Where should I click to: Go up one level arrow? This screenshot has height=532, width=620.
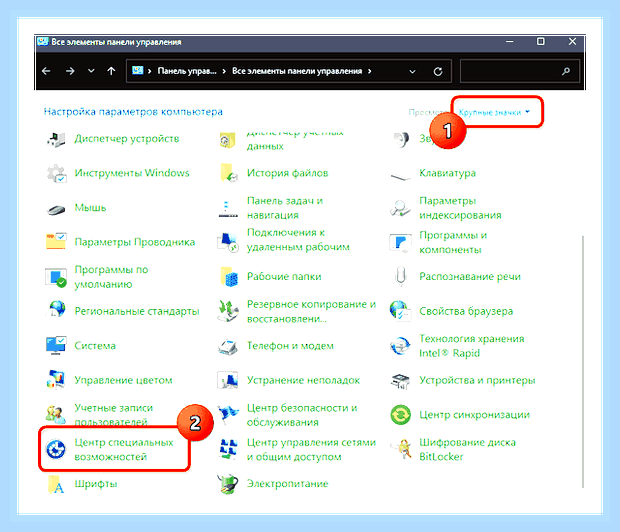(x=112, y=71)
